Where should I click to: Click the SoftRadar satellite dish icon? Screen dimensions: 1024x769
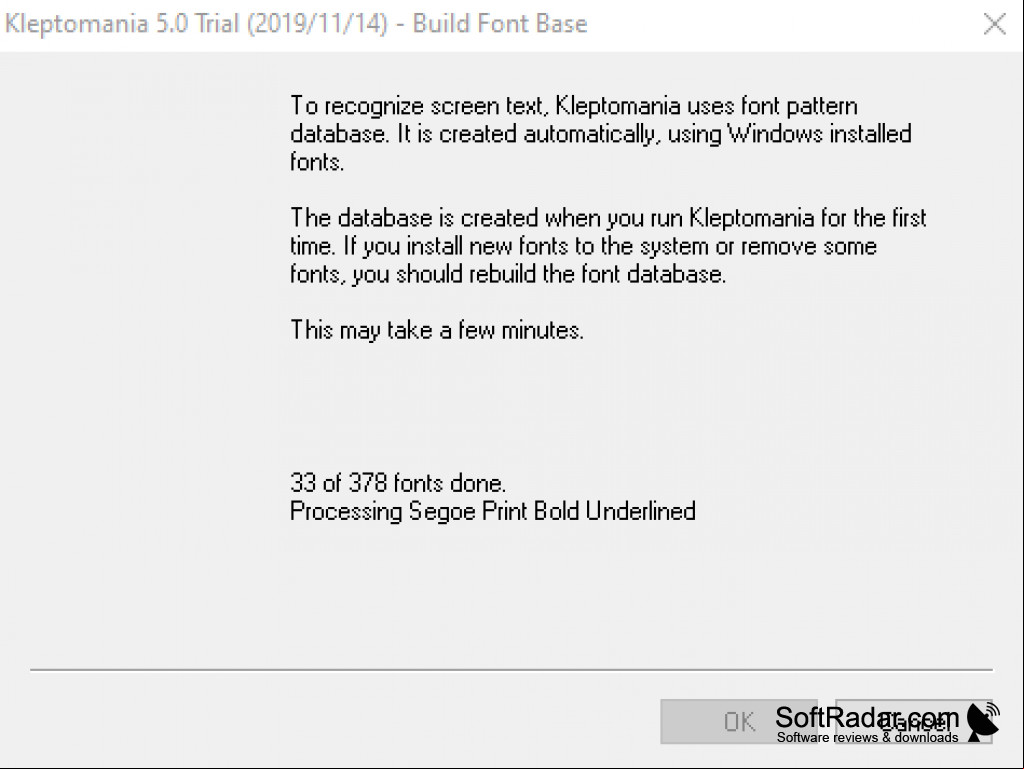pyautogui.click(x=984, y=721)
